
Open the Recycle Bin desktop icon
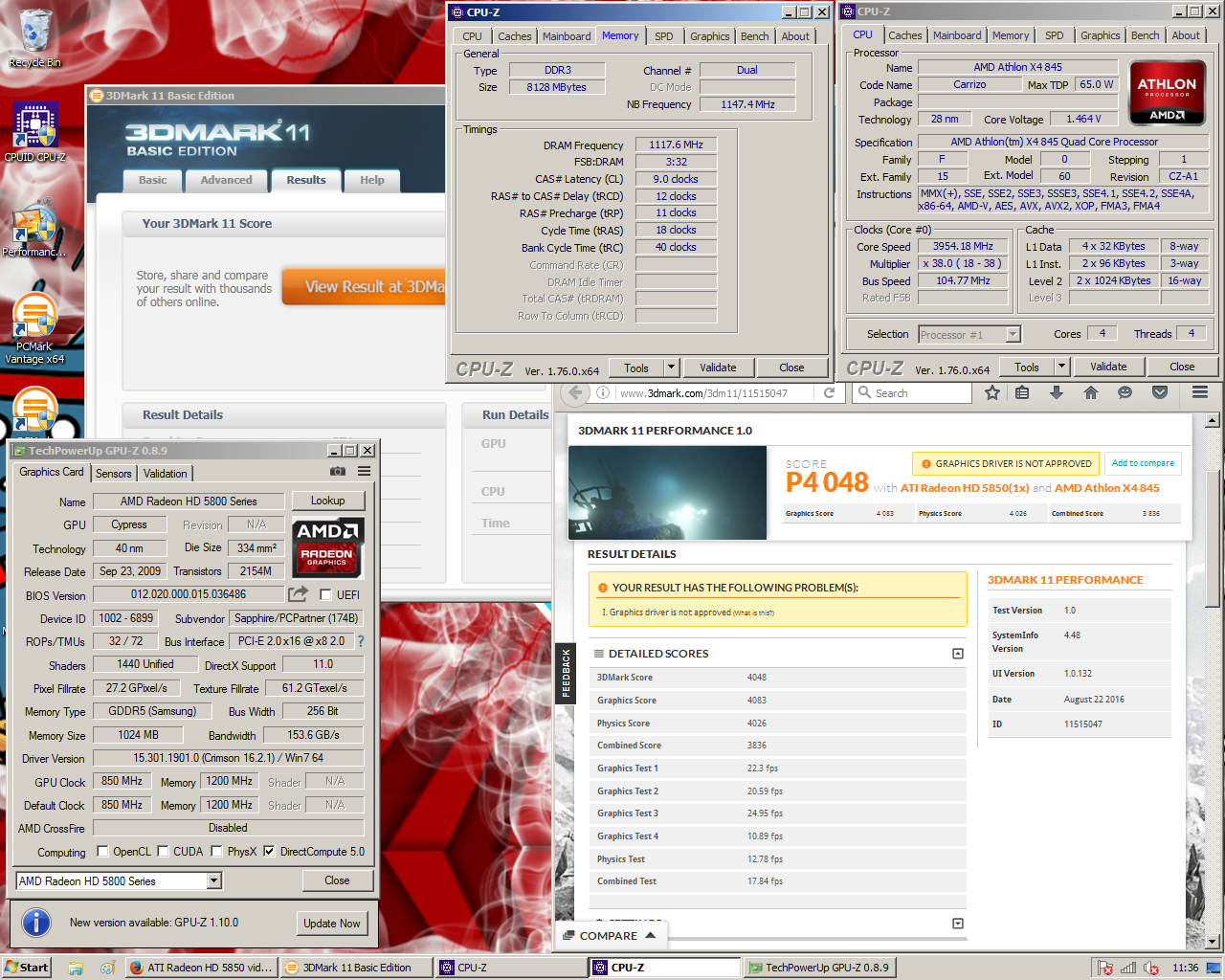(34, 38)
